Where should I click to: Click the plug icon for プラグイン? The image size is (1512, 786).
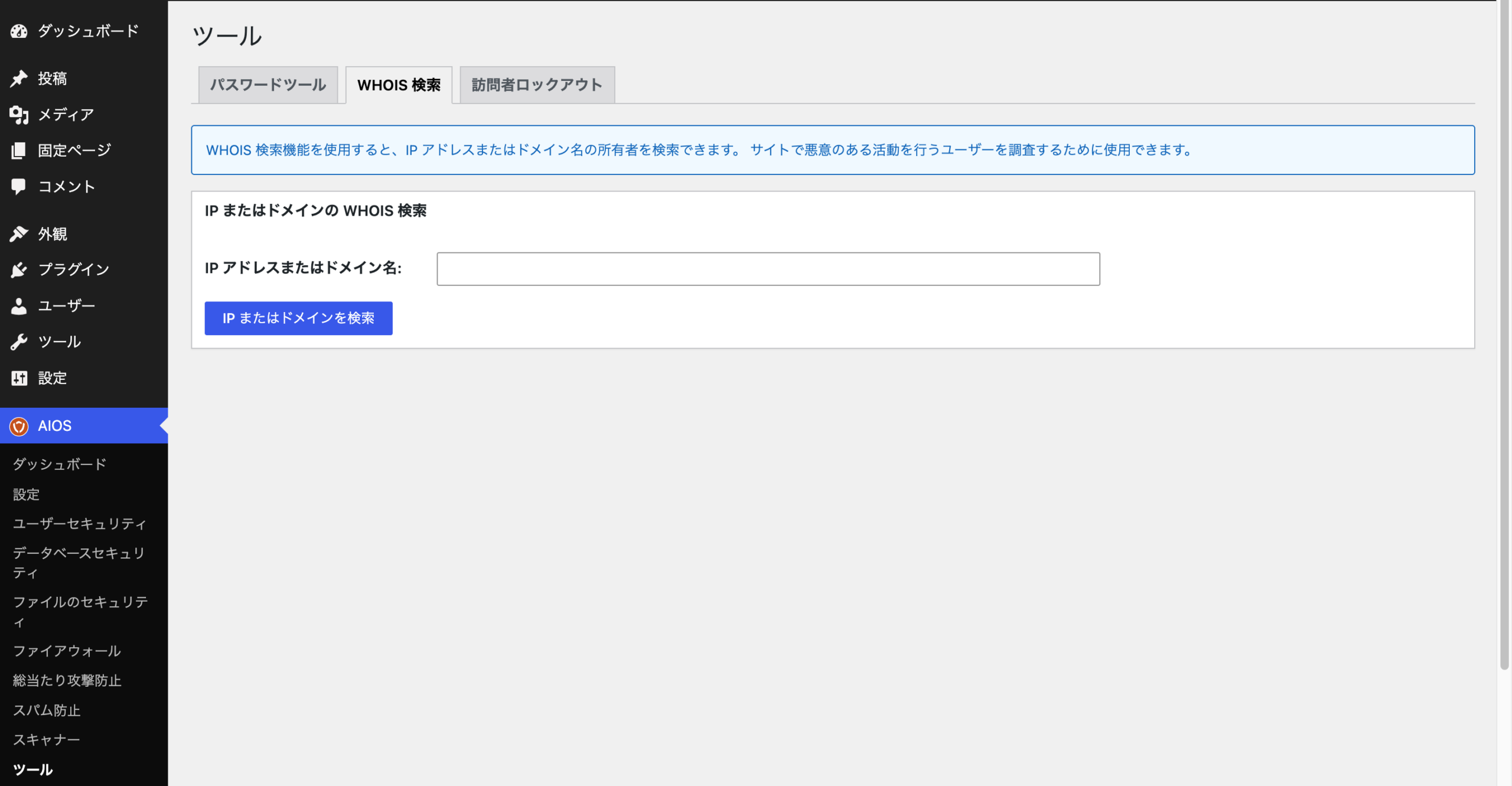point(19,270)
